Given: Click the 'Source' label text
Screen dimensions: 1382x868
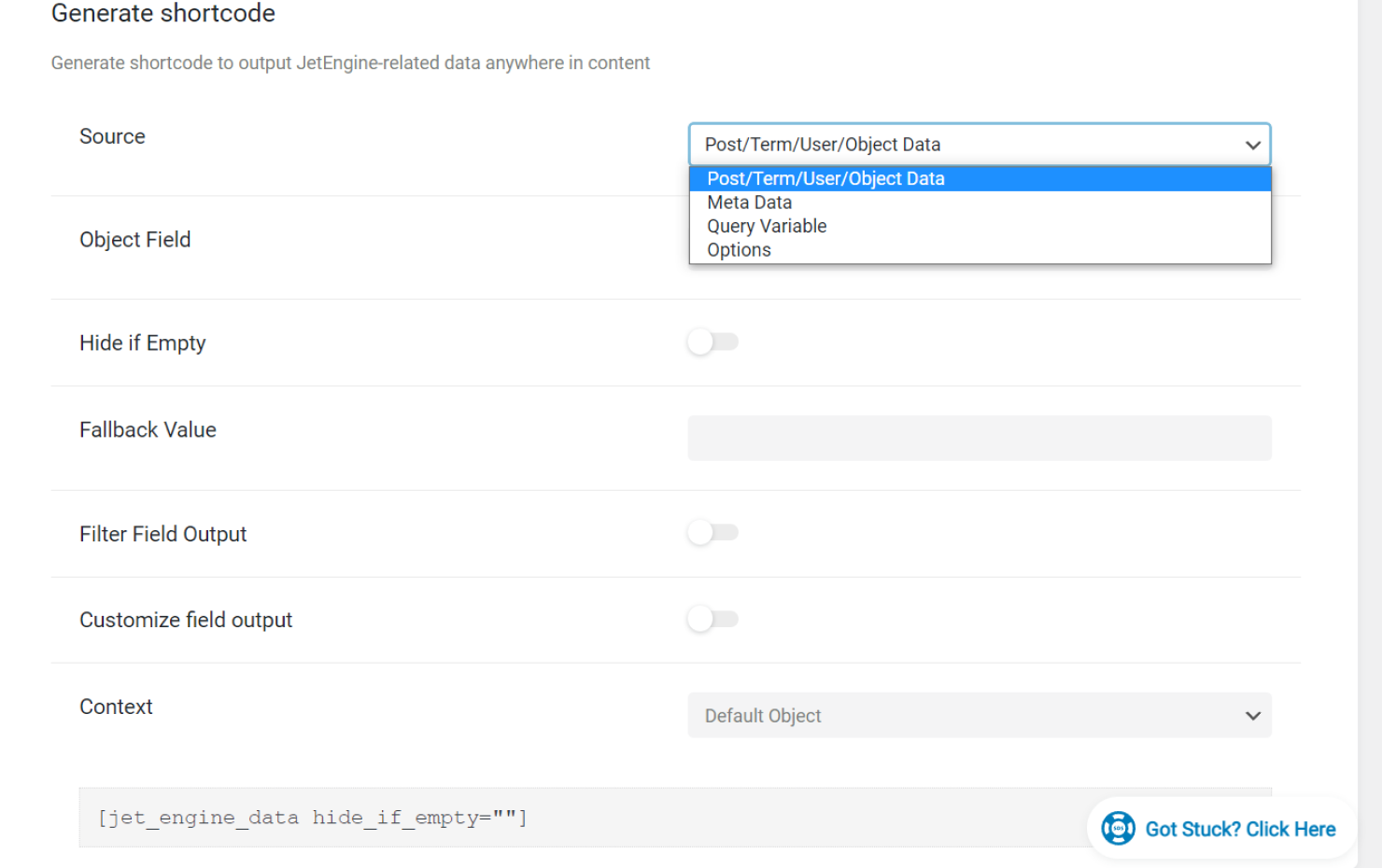Looking at the screenshot, I should point(112,136).
